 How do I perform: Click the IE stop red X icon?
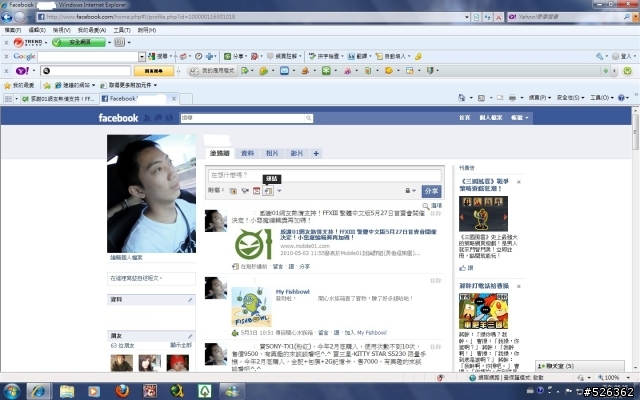pos(498,17)
